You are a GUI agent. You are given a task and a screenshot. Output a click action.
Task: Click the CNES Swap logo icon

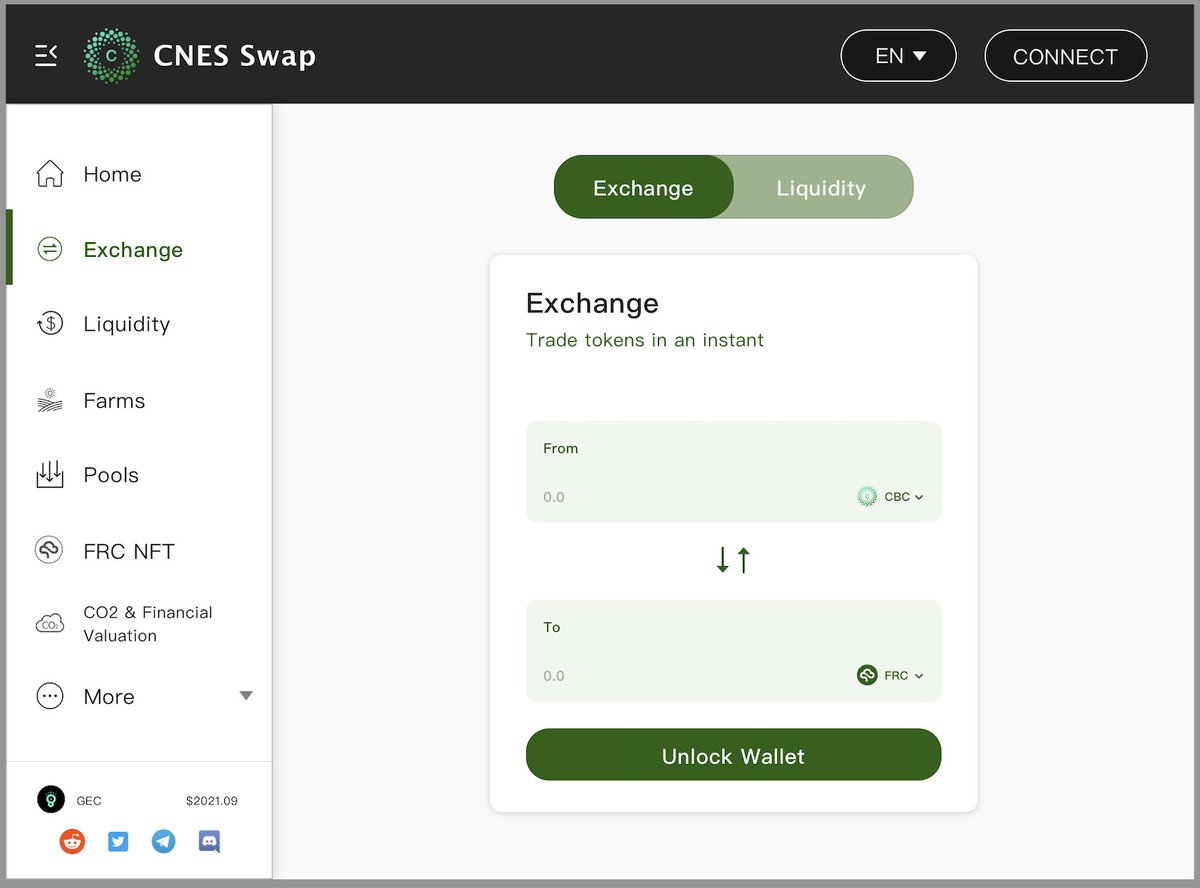(111, 56)
